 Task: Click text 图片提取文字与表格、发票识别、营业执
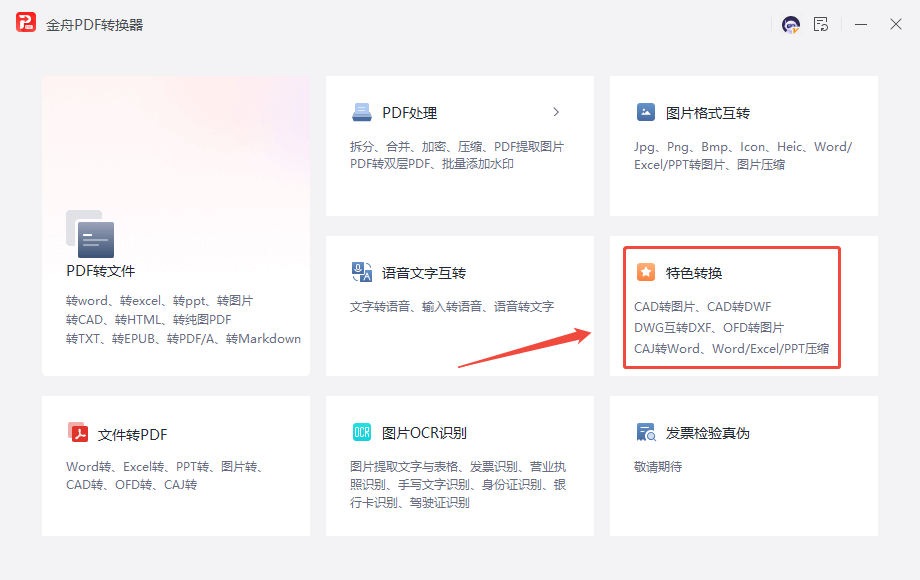[458, 466]
